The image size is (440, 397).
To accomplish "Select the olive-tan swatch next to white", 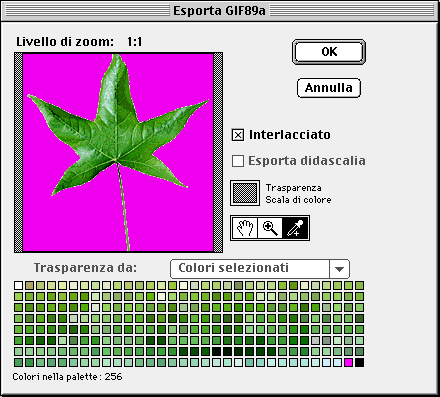I will tap(29, 285).
